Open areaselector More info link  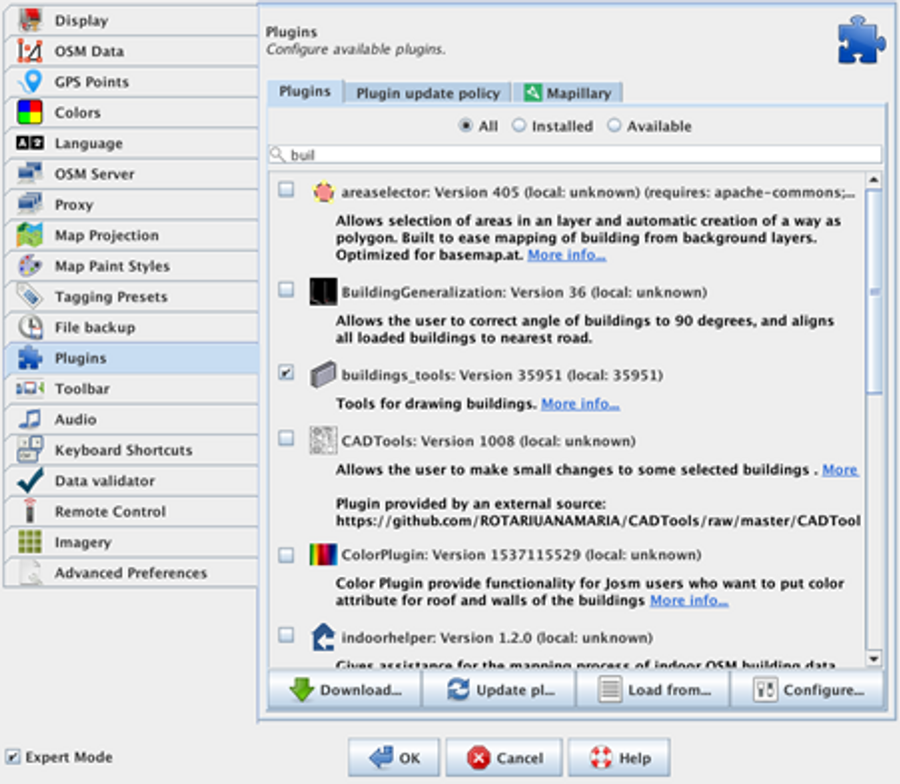(567, 255)
